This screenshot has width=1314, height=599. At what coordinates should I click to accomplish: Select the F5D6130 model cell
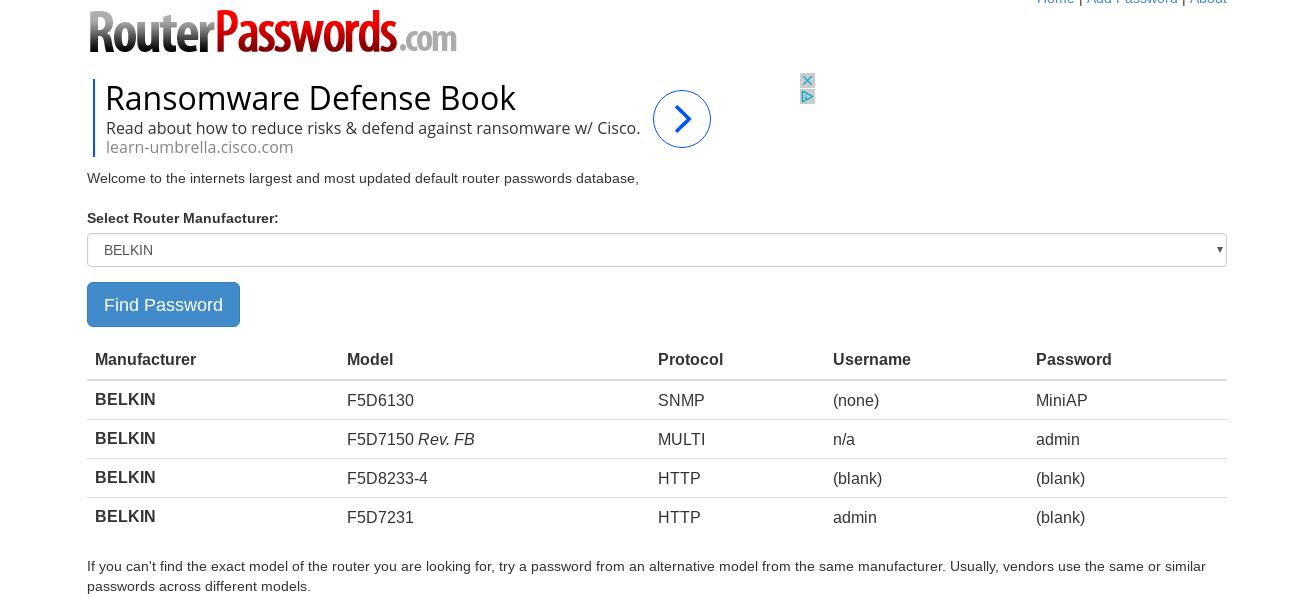pos(380,400)
